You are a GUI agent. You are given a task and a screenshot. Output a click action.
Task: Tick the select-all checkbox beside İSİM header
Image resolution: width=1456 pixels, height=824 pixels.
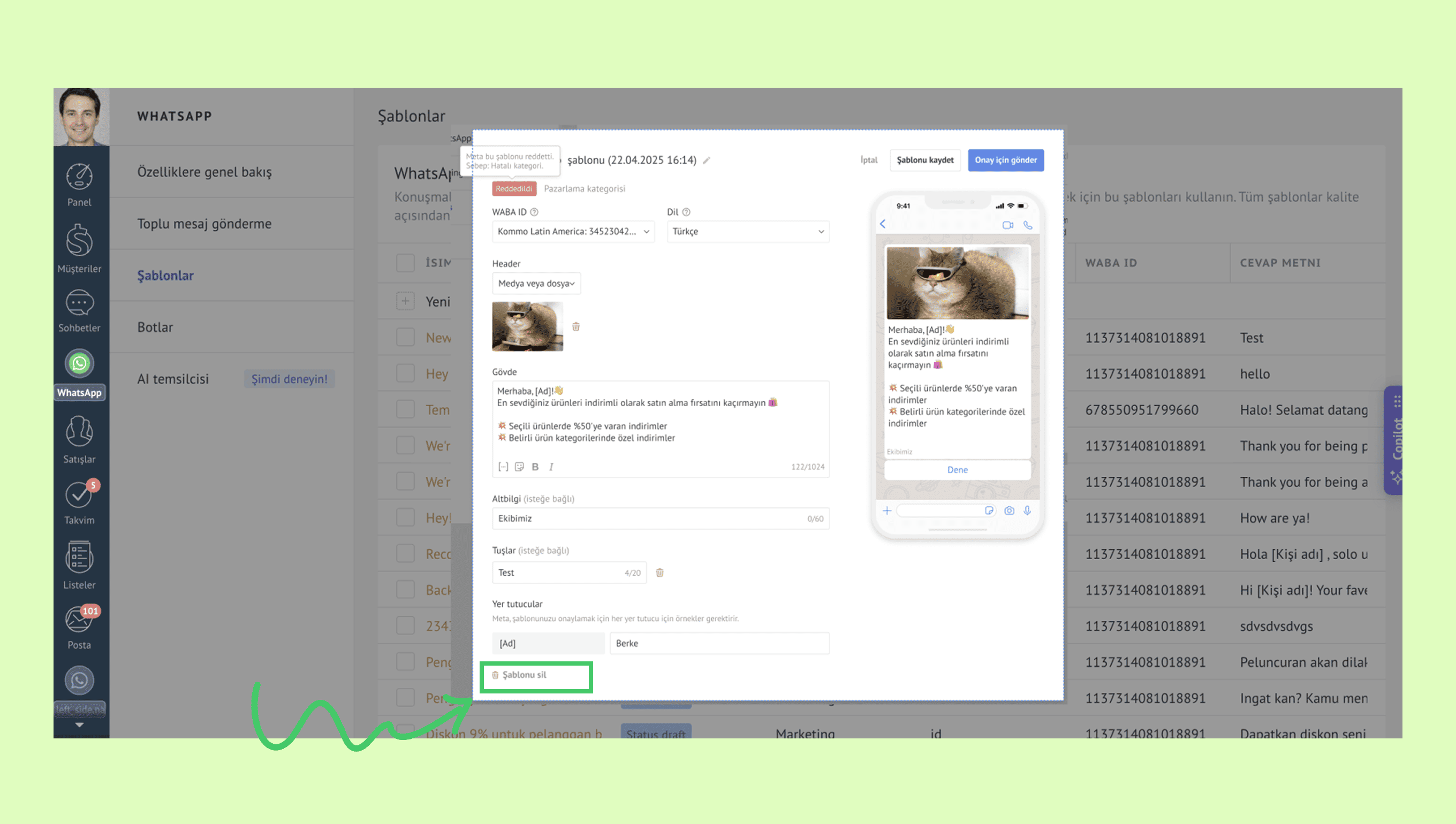(405, 263)
